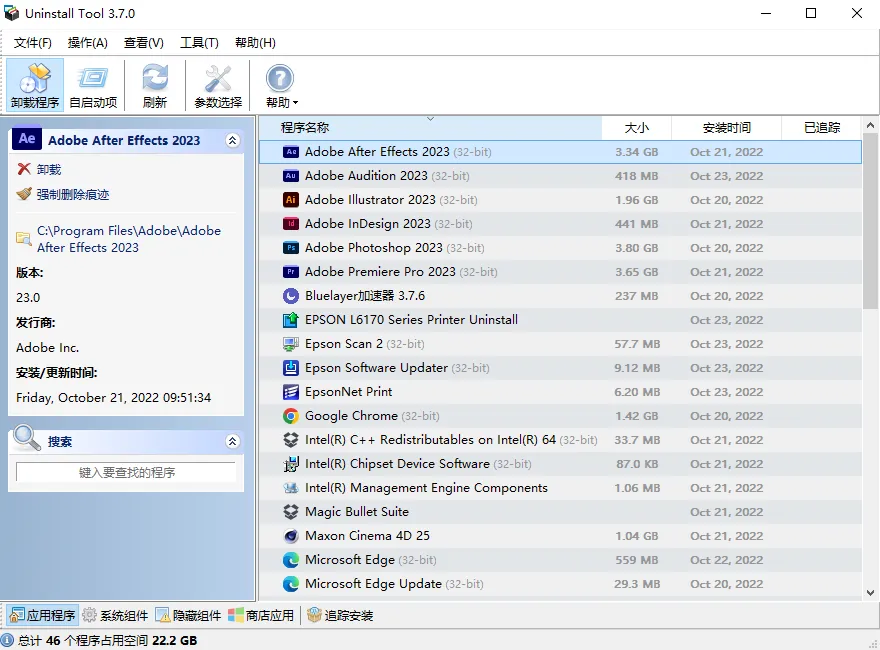Switch to the 隐藏组件 tab
This screenshot has height=650, width=880.
(189, 616)
